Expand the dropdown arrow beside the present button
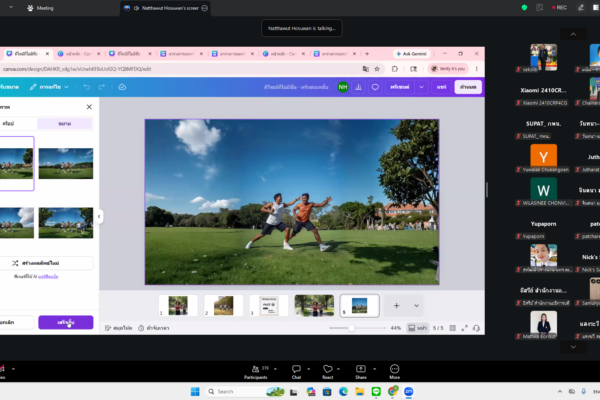600x400 pixels. click(x=421, y=87)
